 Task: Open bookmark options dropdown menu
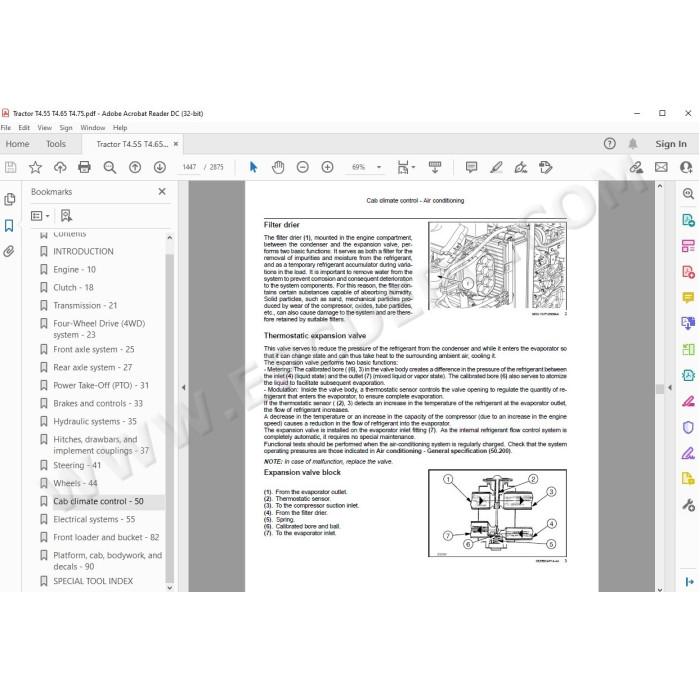(40, 216)
